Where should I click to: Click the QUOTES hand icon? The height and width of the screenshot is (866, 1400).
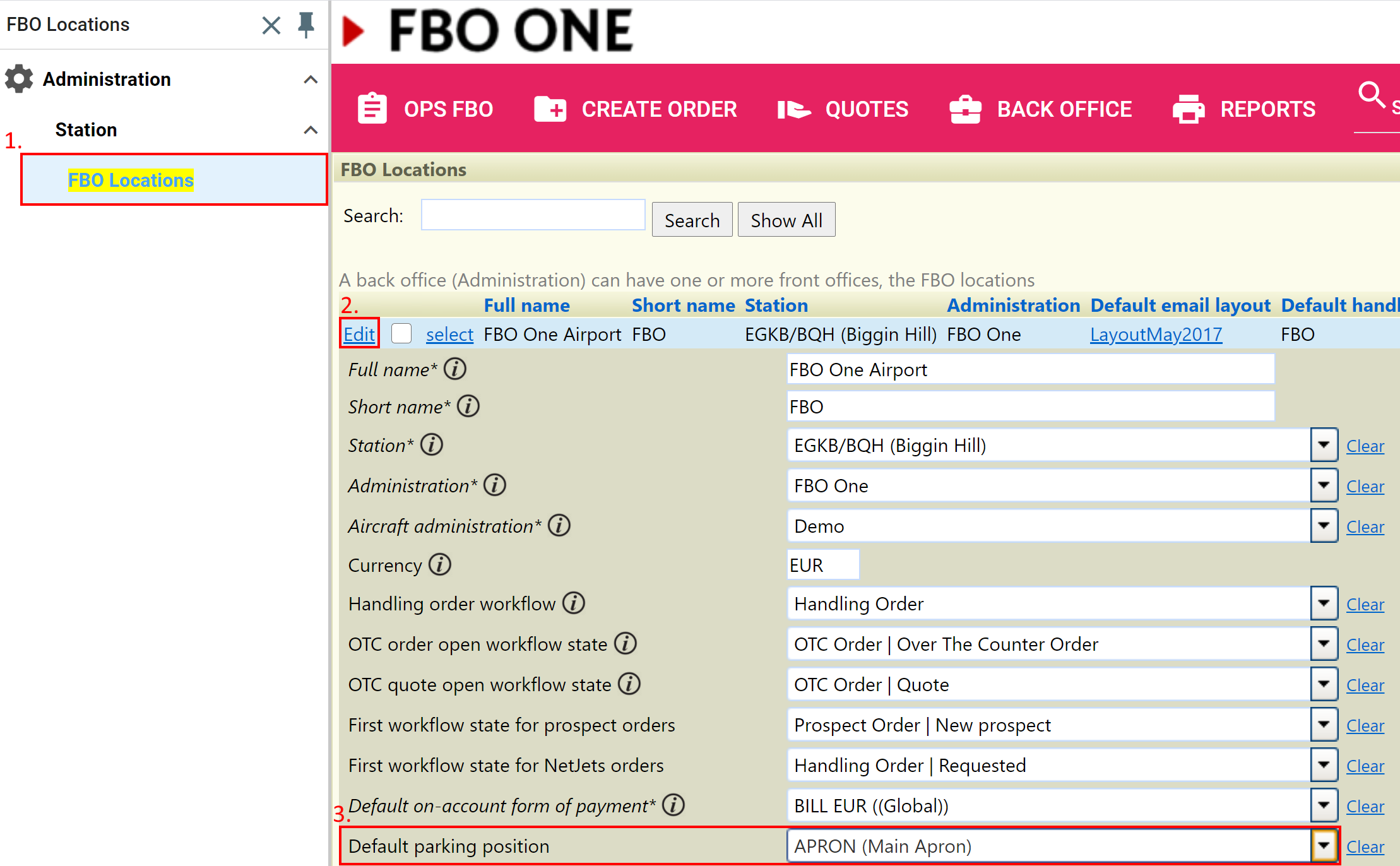794,110
